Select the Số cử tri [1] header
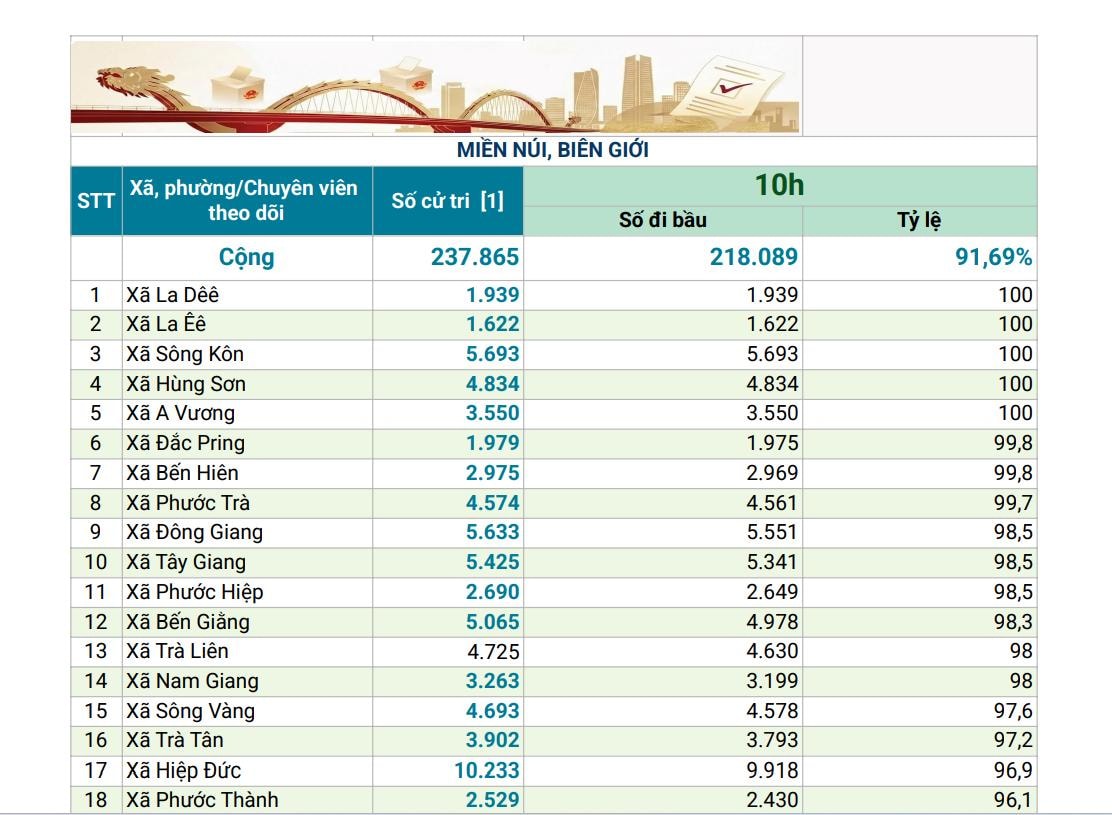 (x=447, y=201)
